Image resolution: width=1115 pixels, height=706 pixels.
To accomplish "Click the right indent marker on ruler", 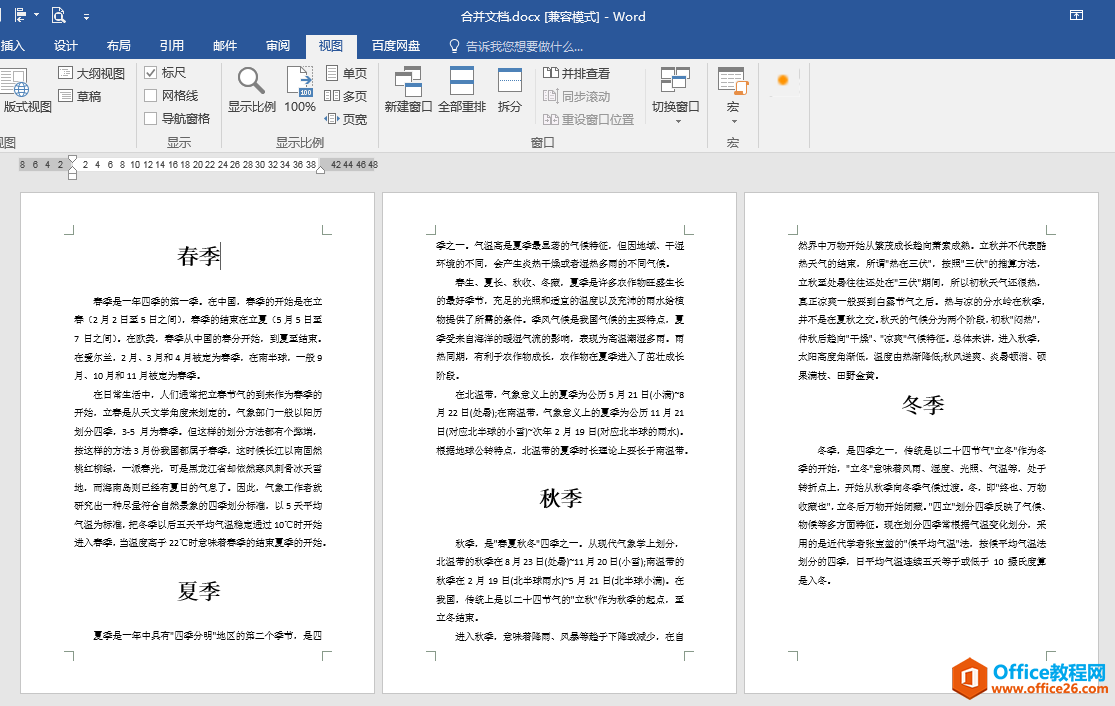I will pyautogui.click(x=321, y=169).
